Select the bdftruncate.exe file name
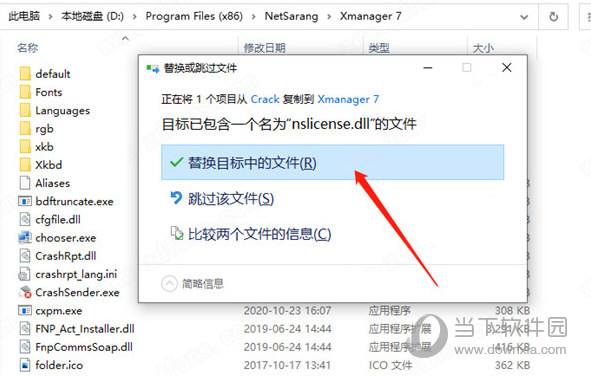The image size is (591, 379). (x=74, y=201)
